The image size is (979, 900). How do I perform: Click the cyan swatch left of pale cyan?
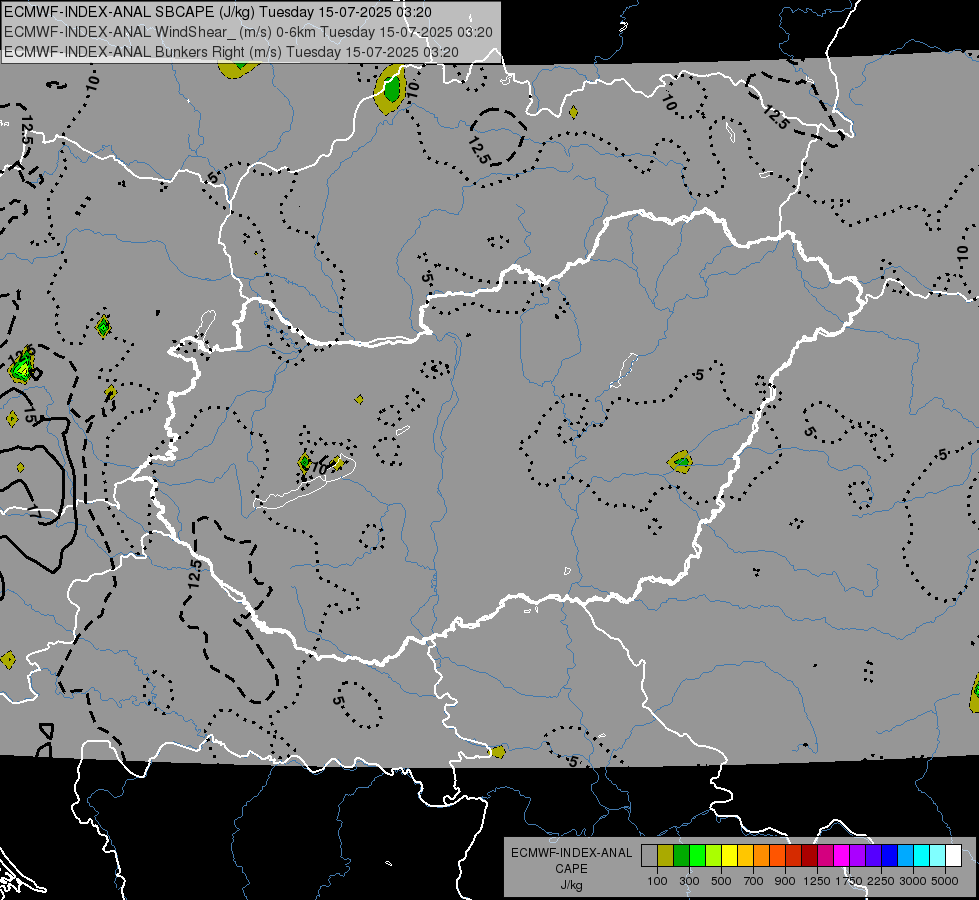click(922, 856)
